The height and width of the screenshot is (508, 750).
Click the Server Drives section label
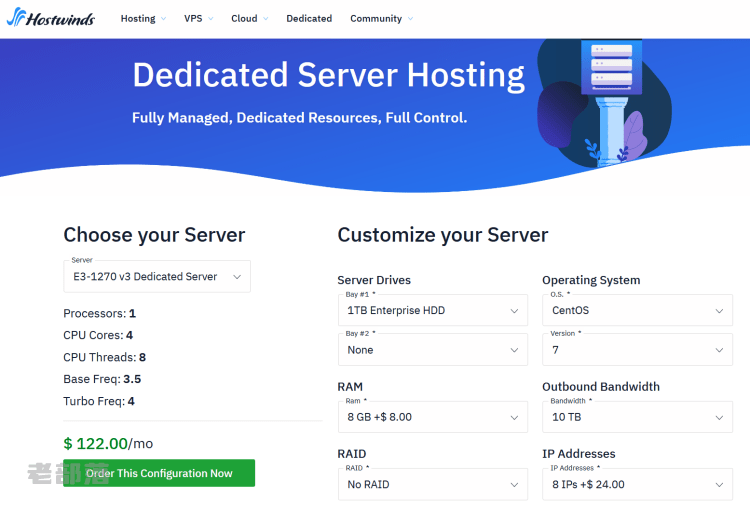[x=374, y=280]
